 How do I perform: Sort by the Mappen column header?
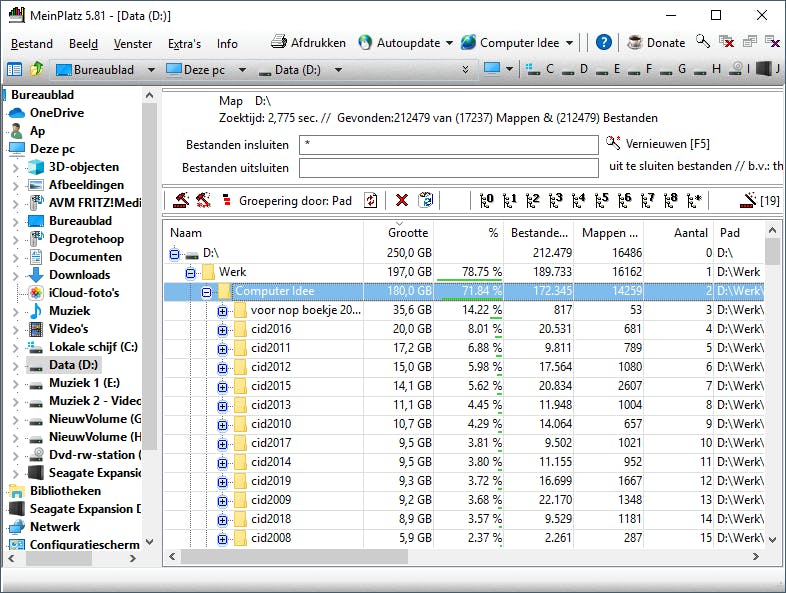[x=609, y=233]
